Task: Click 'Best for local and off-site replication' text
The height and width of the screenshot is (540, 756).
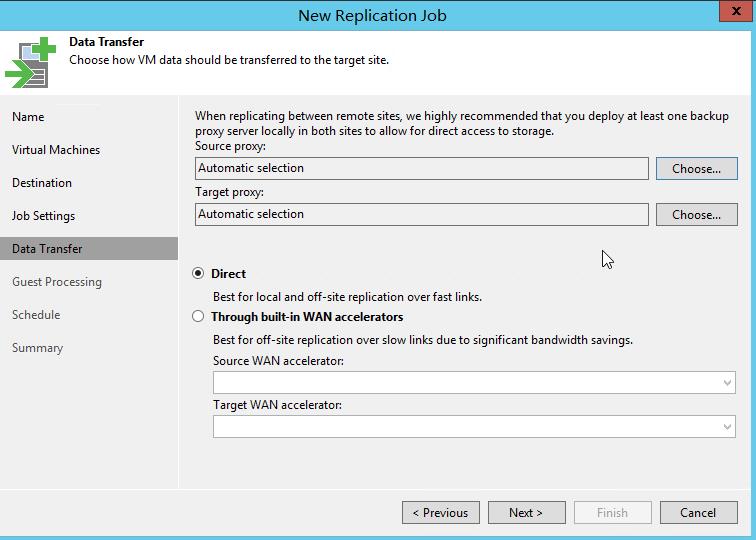Action: (x=347, y=297)
